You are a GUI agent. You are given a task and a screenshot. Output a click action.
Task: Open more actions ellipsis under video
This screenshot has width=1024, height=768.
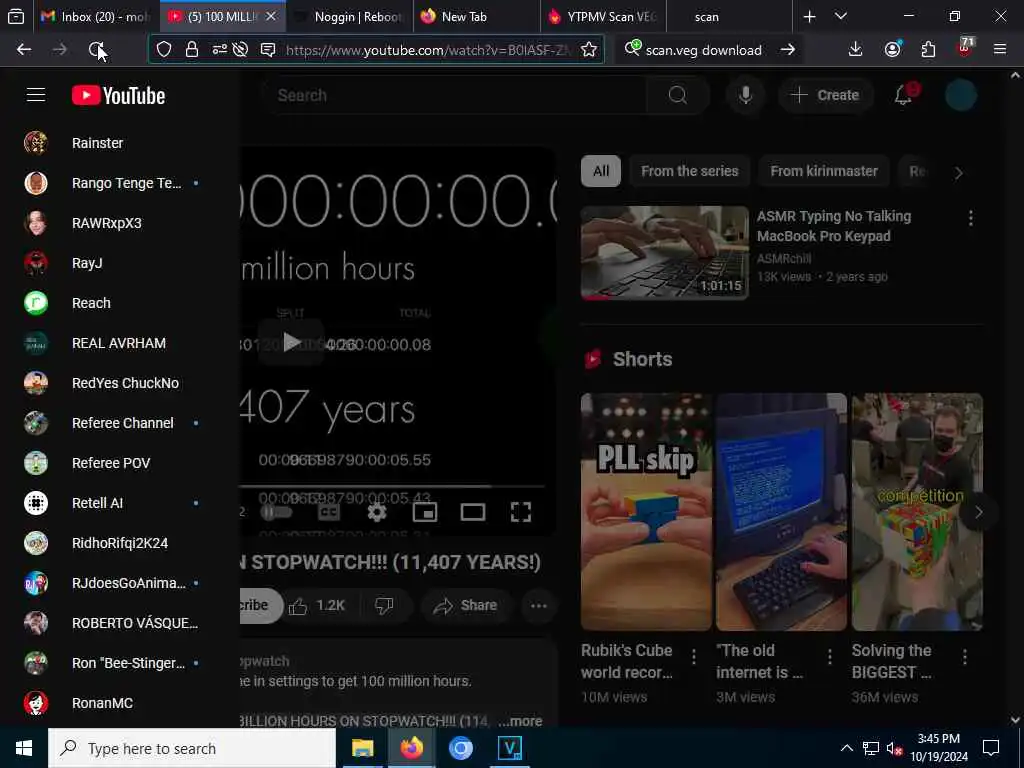[x=538, y=605]
